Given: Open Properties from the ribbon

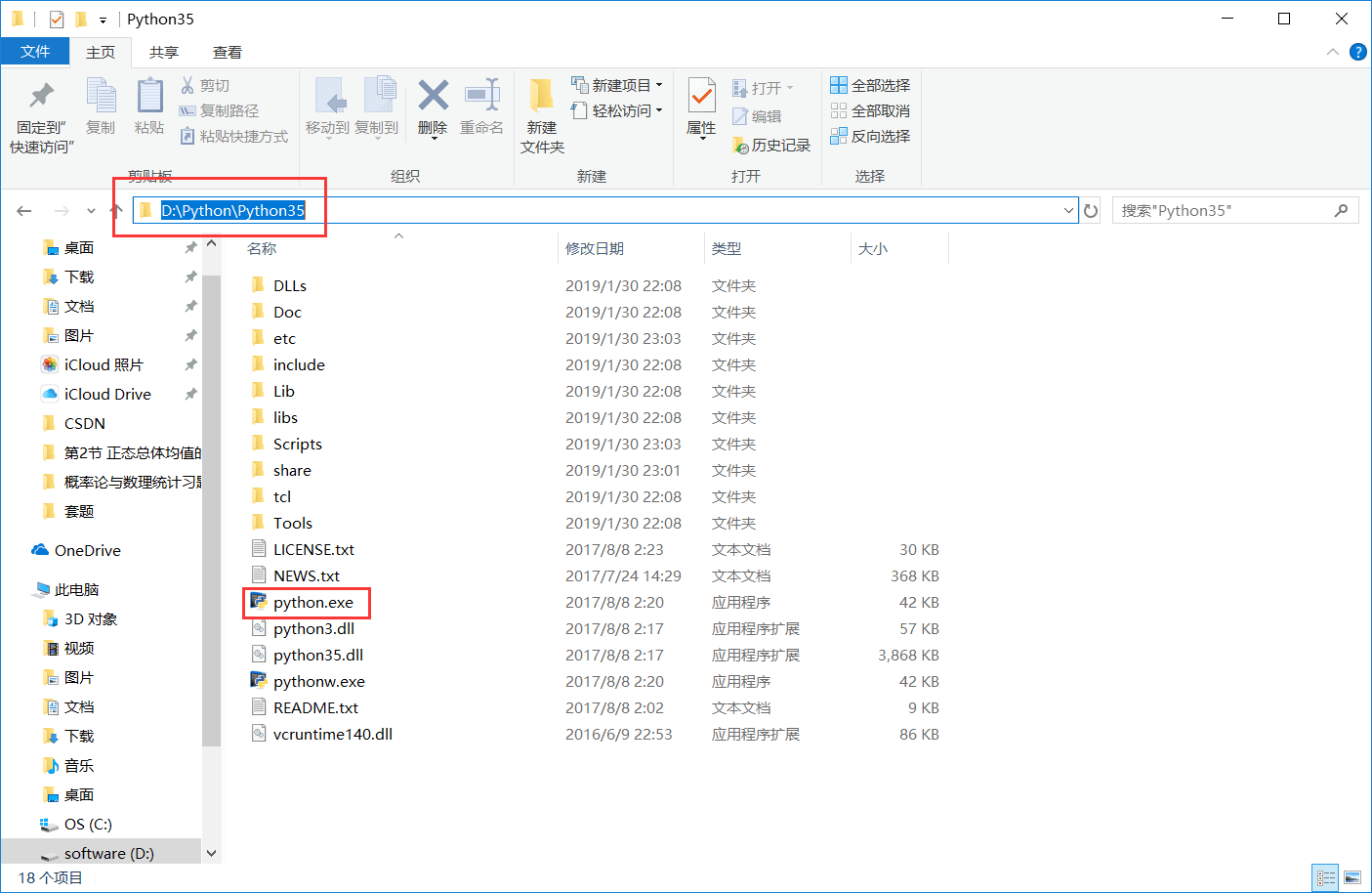Looking at the screenshot, I should pos(701,106).
